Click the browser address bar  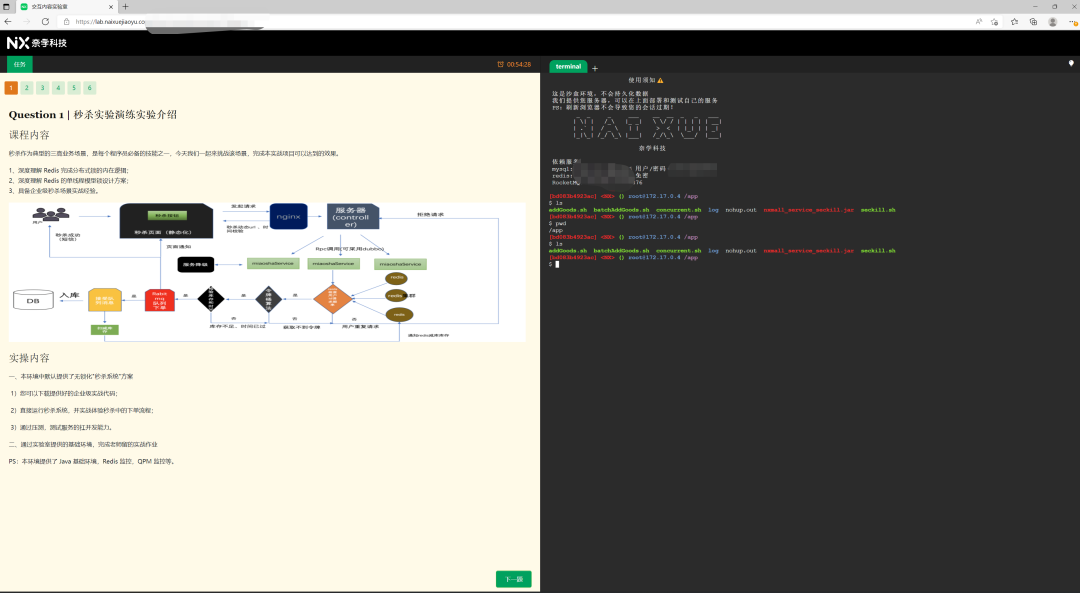[120, 20]
